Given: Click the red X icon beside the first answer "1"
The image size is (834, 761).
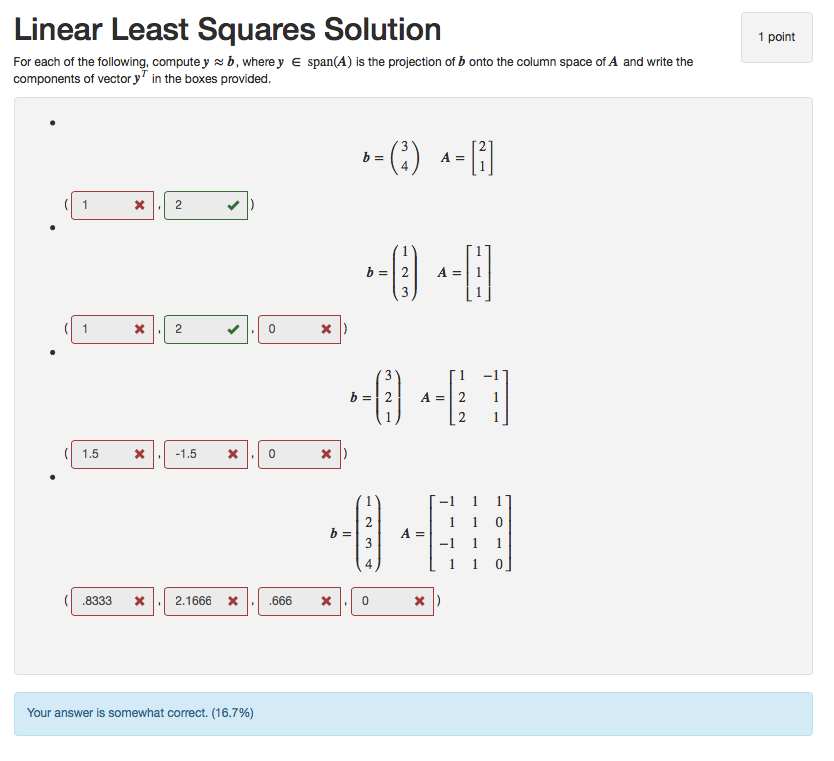Looking at the screenshot, I should tap(137, 205).
